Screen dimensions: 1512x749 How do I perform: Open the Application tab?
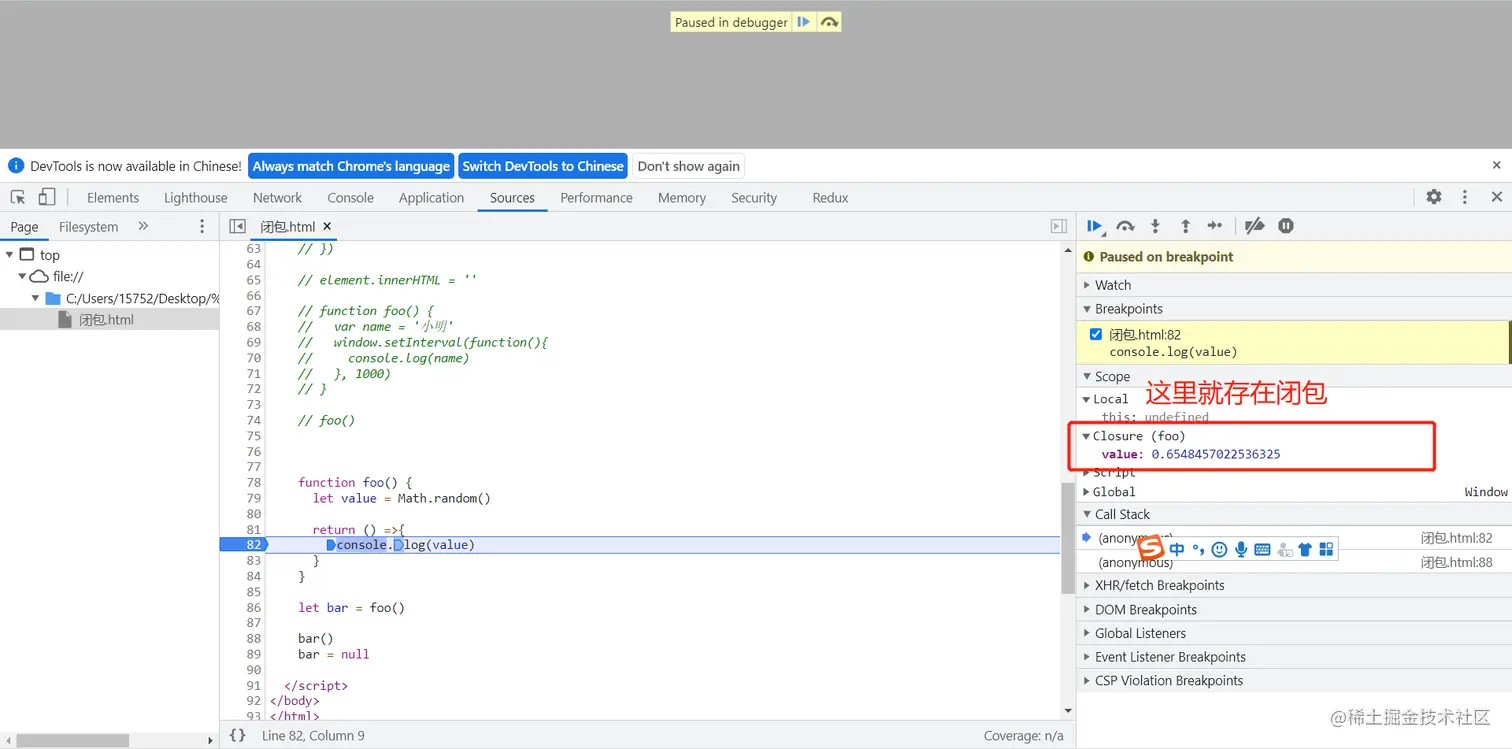click(x=431, y=198)
